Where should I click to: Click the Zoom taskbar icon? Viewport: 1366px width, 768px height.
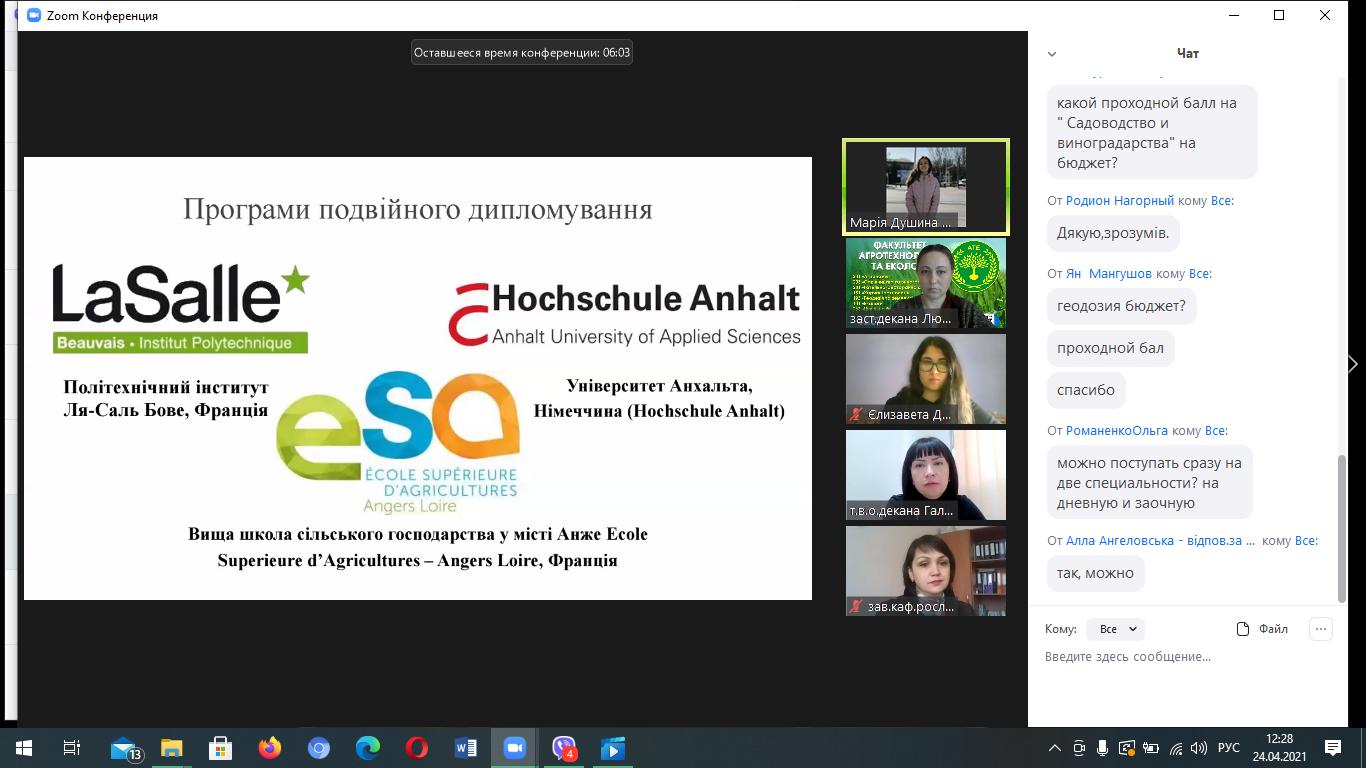click(515, 748)
